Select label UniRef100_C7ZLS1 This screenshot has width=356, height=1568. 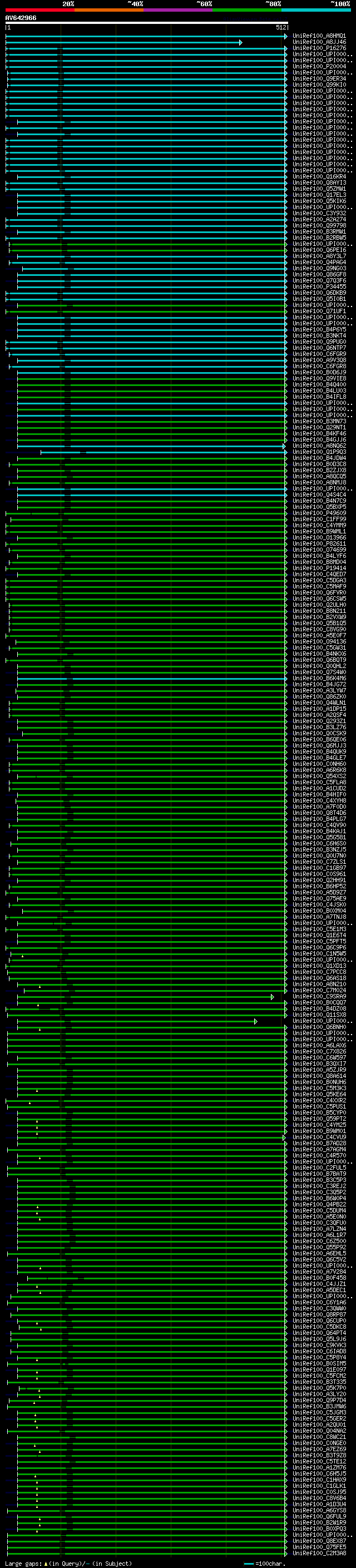[319, 862]
